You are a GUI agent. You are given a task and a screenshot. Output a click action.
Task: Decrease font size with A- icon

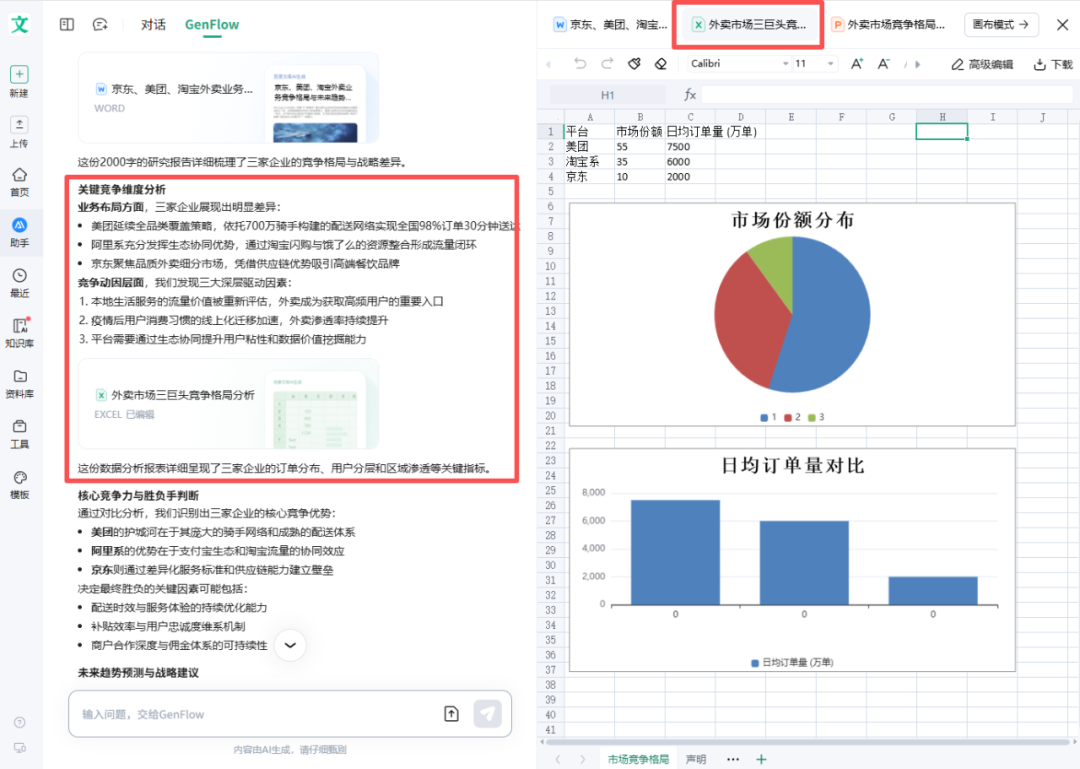pos(883,64)
